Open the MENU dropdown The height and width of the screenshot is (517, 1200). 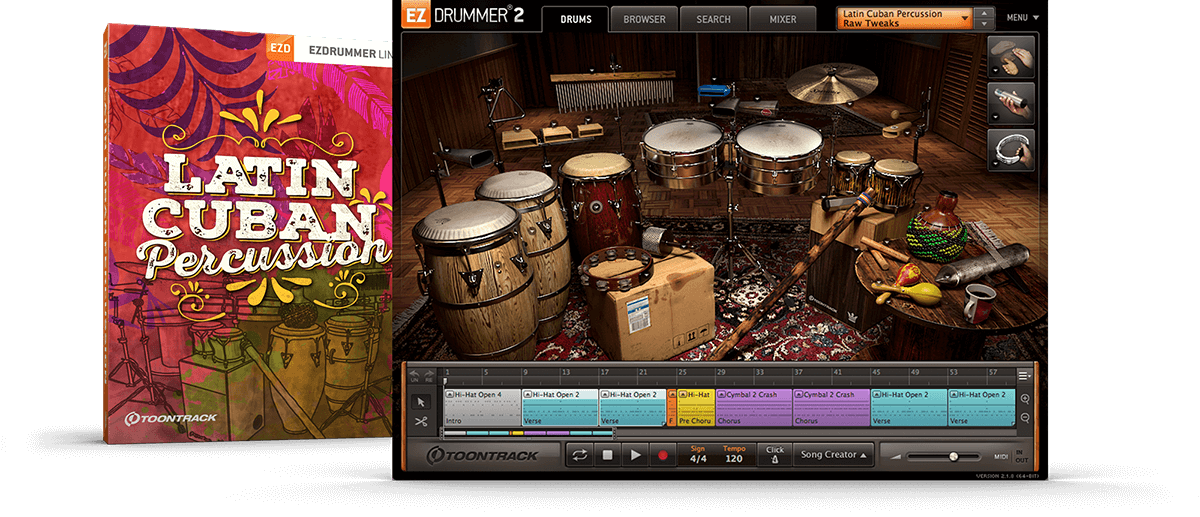pyautogui.click(x=1022, y=18)
